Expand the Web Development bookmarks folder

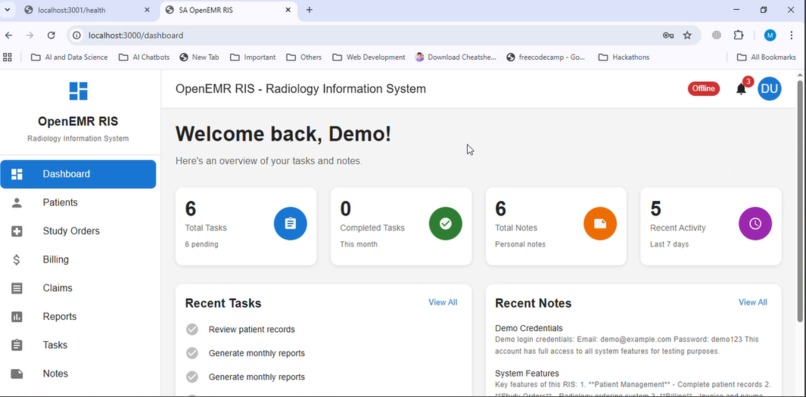pyautogui.click(x=369, y=57)
